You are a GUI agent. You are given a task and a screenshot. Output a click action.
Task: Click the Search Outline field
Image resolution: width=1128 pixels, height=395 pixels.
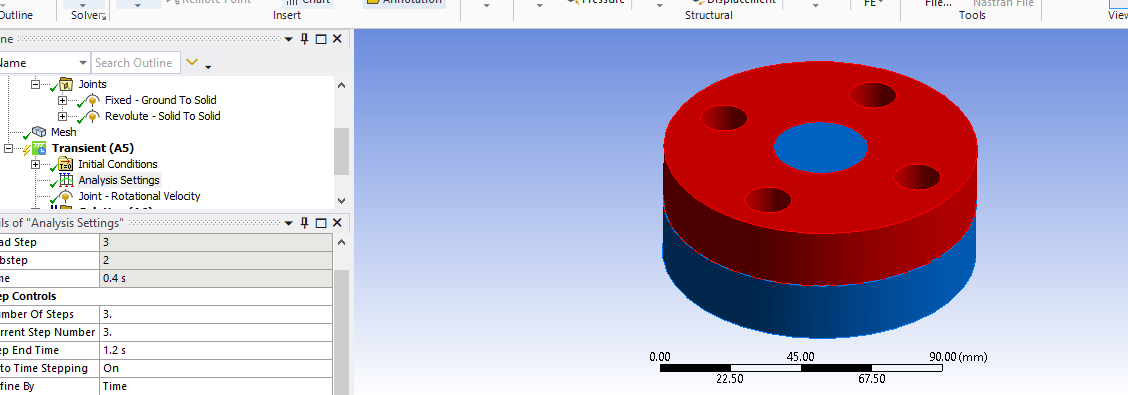click(x=135, y=63)
